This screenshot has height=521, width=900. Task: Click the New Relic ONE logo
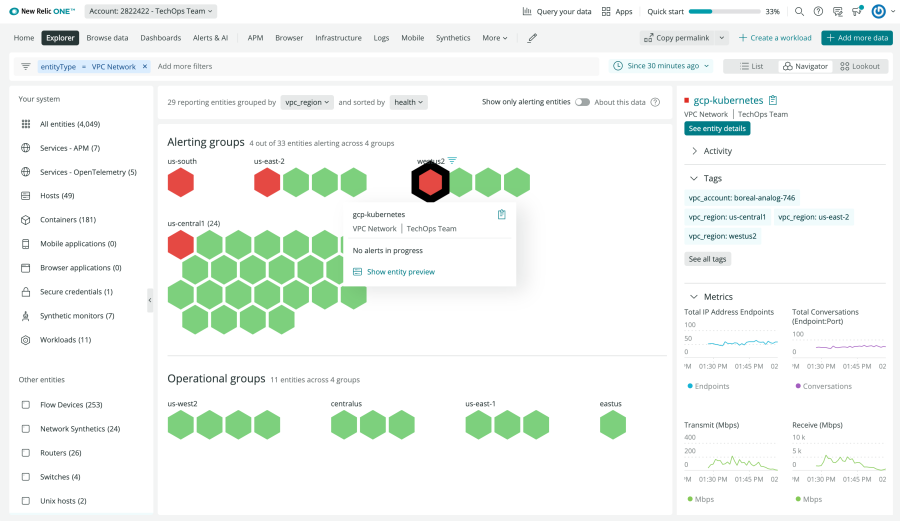click(42, 11)
